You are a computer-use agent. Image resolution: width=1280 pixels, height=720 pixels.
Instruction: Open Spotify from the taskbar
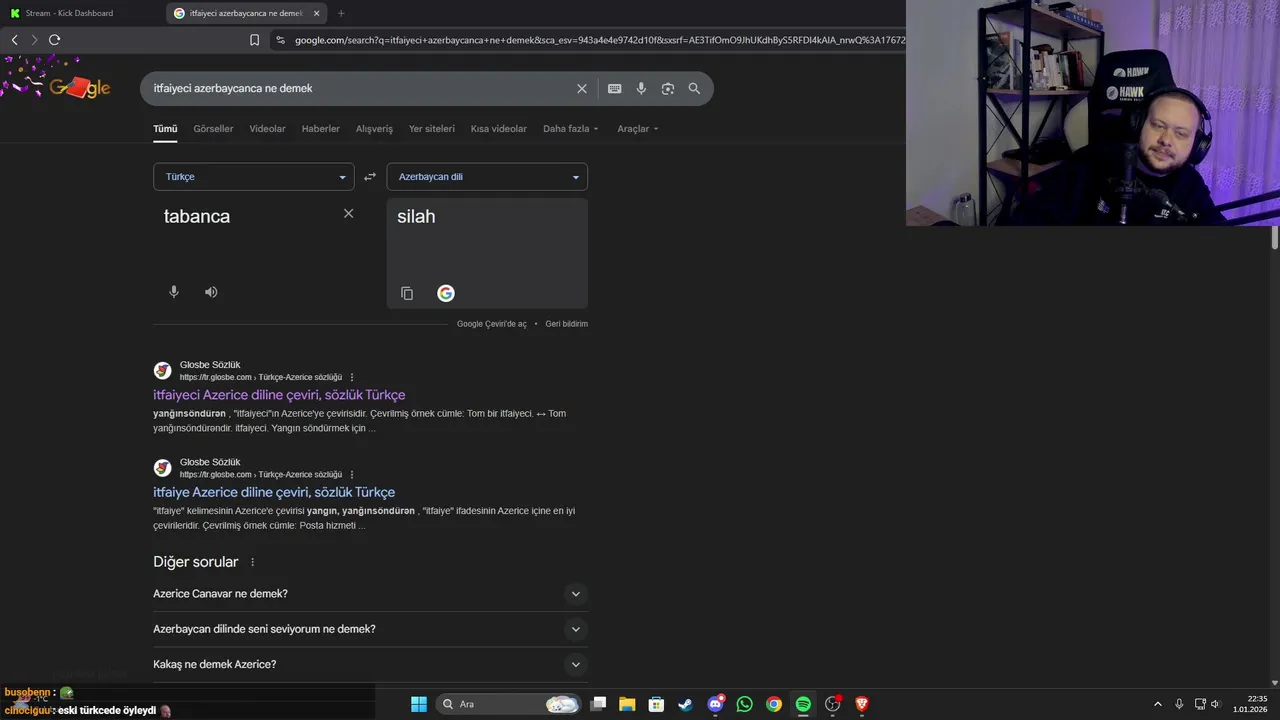(803, 704)
